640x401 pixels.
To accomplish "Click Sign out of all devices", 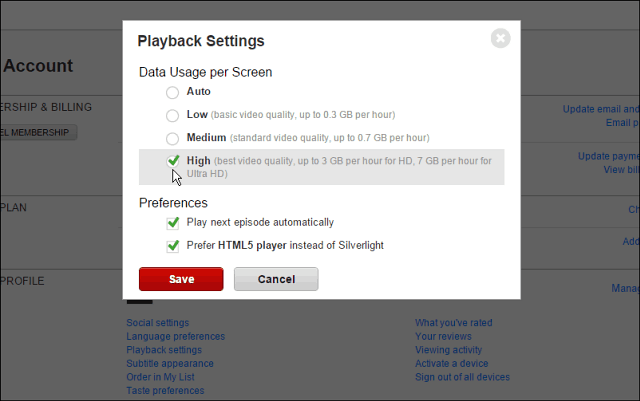I will pyautogui.click(x=462, y=377).
